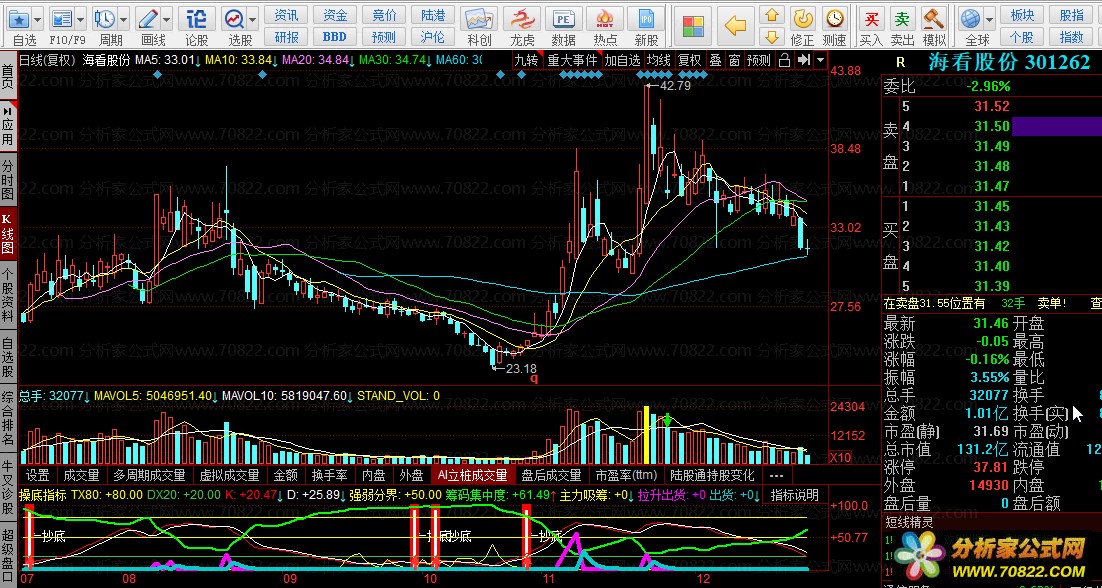Click the 研报 research report button
This screenshot has width=1102, height=588.
pyautogui.click(x=286, y=37)
